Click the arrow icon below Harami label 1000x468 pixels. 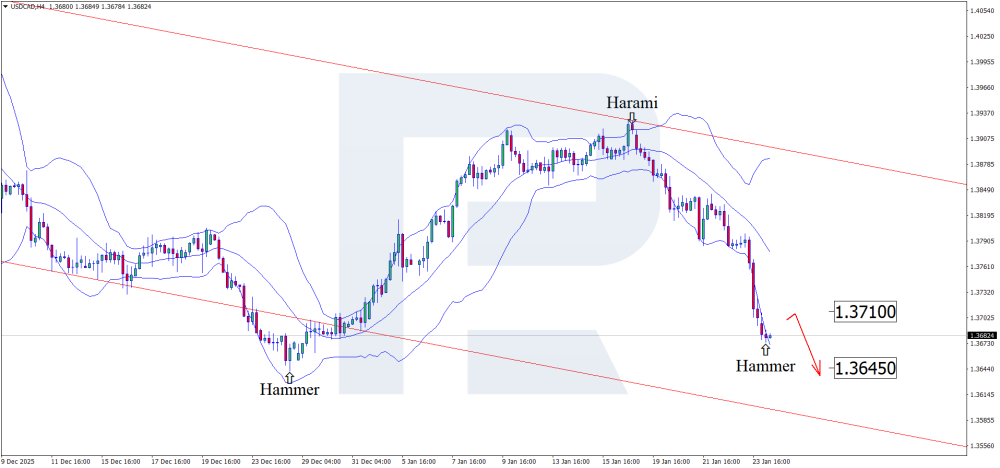(632, 117)
